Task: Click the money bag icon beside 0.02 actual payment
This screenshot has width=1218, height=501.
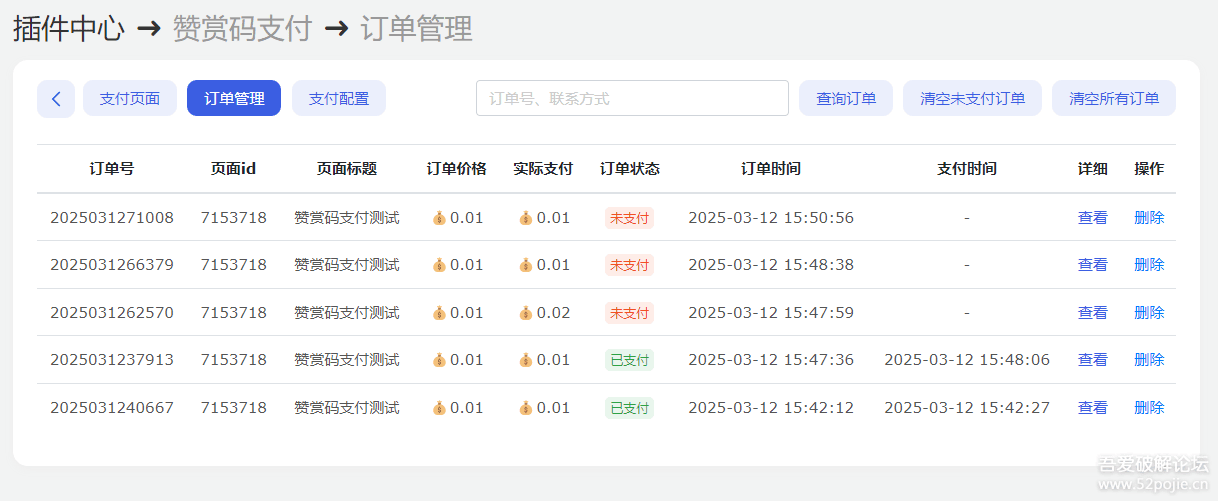Action: tap(526, 313)
